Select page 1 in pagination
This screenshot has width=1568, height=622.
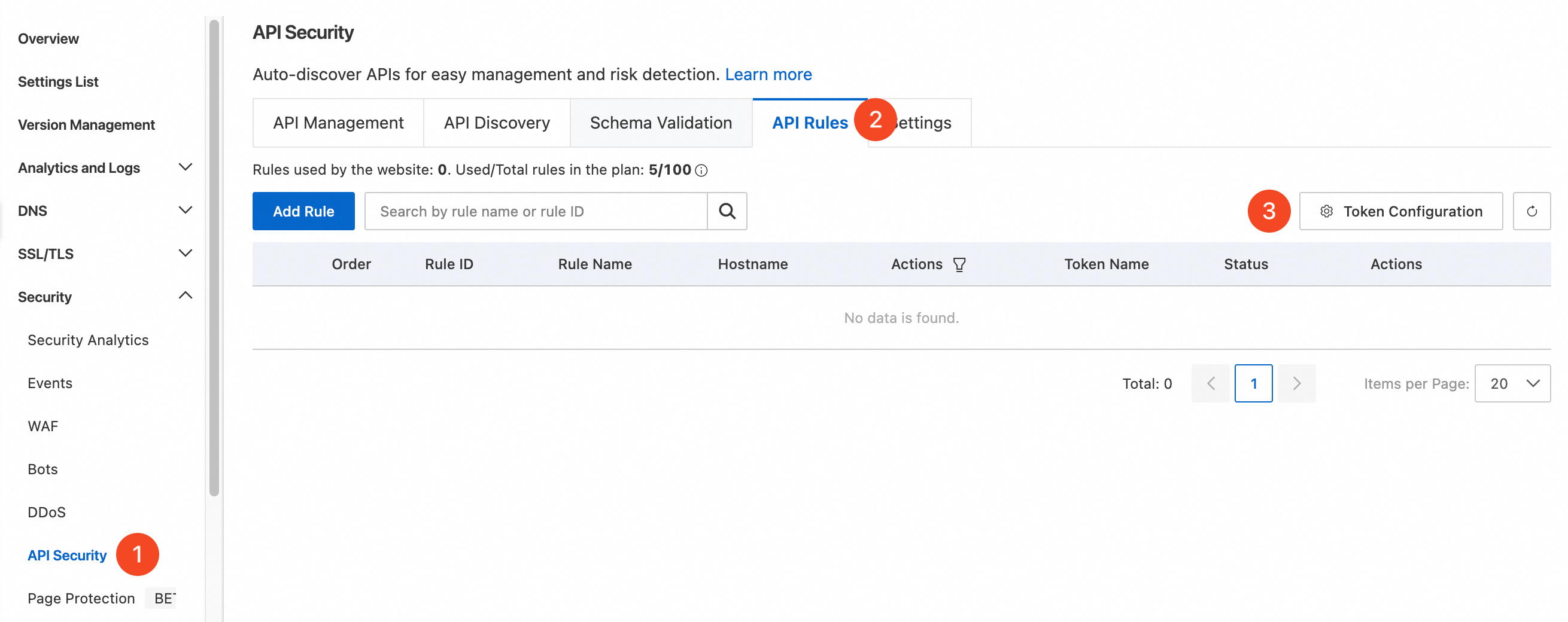click(1253, 383)
